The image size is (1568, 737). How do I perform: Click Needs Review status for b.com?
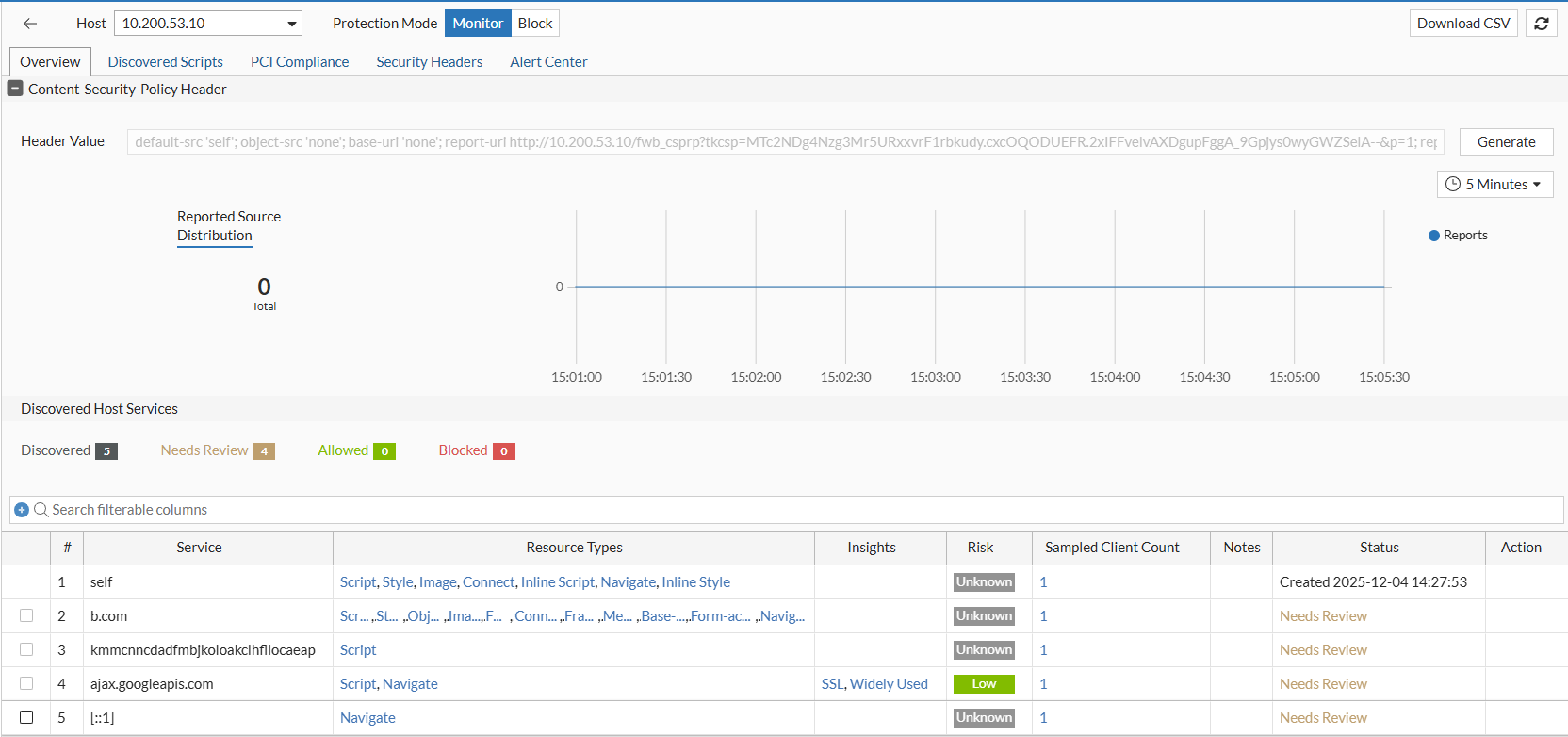tap(1323, 616)
